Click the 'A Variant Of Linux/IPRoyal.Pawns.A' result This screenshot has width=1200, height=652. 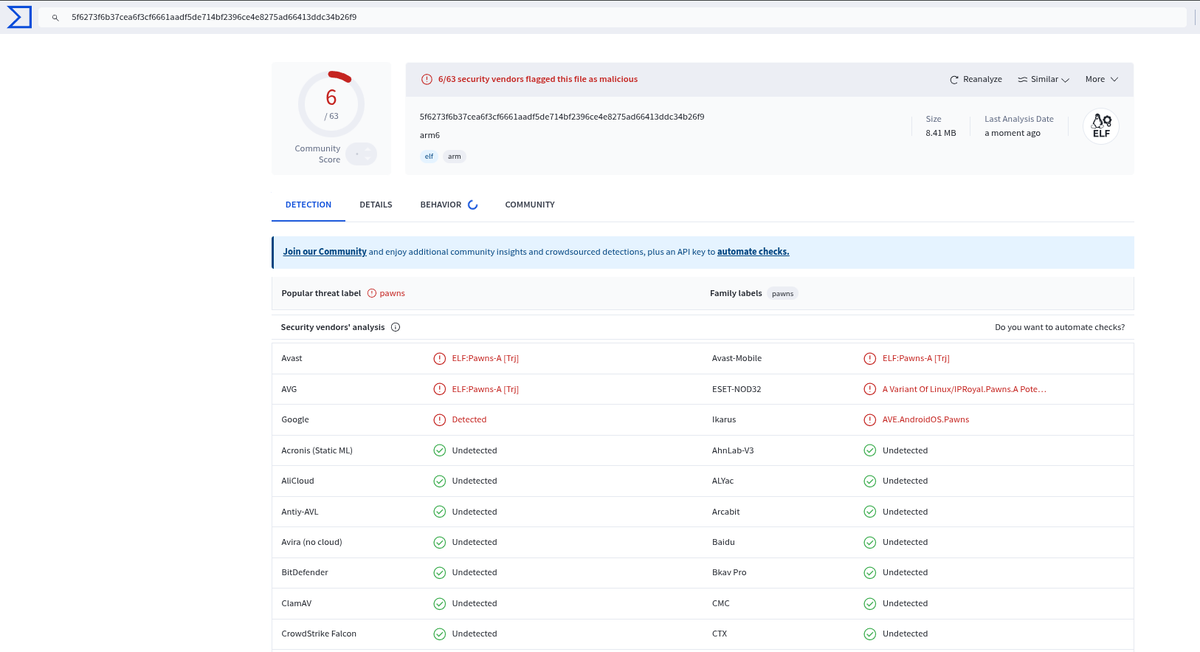[965, 389]
